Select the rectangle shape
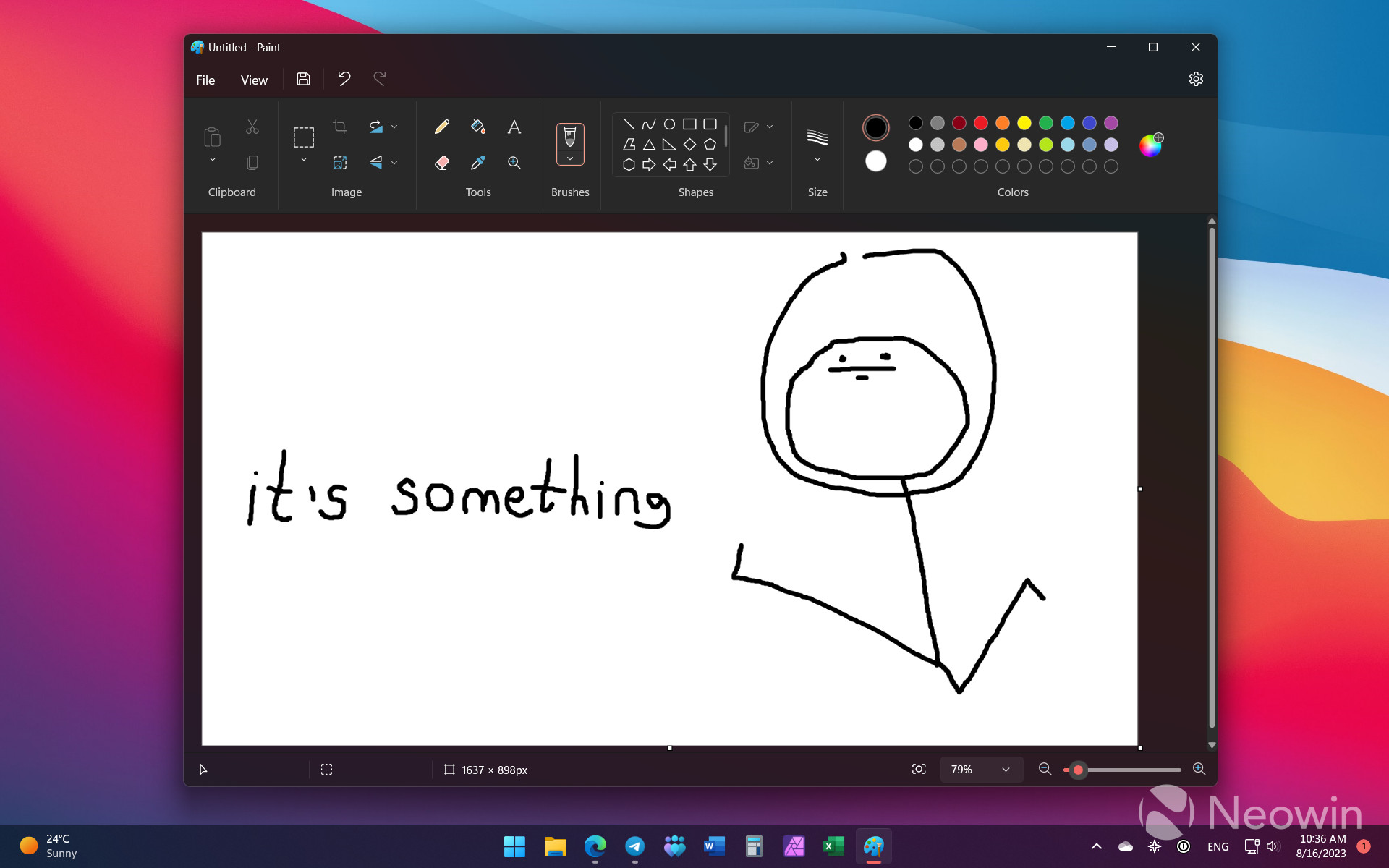Screen dimensions: 1389x868 pyautogui.click(x=689, y=123)
